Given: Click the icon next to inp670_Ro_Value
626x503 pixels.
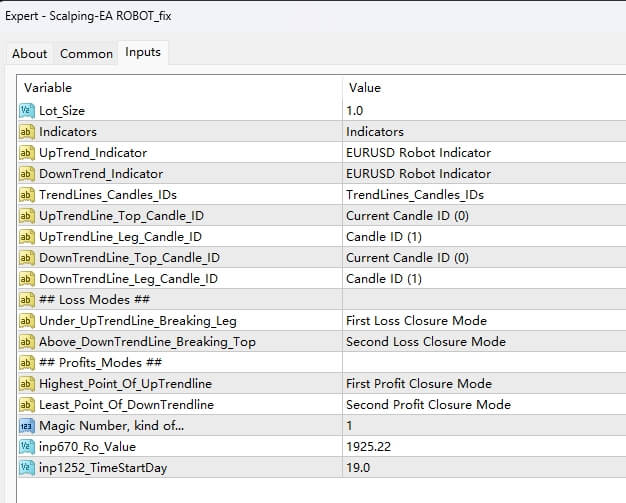Looking at the screenshot, I should (x=27, y=446).
